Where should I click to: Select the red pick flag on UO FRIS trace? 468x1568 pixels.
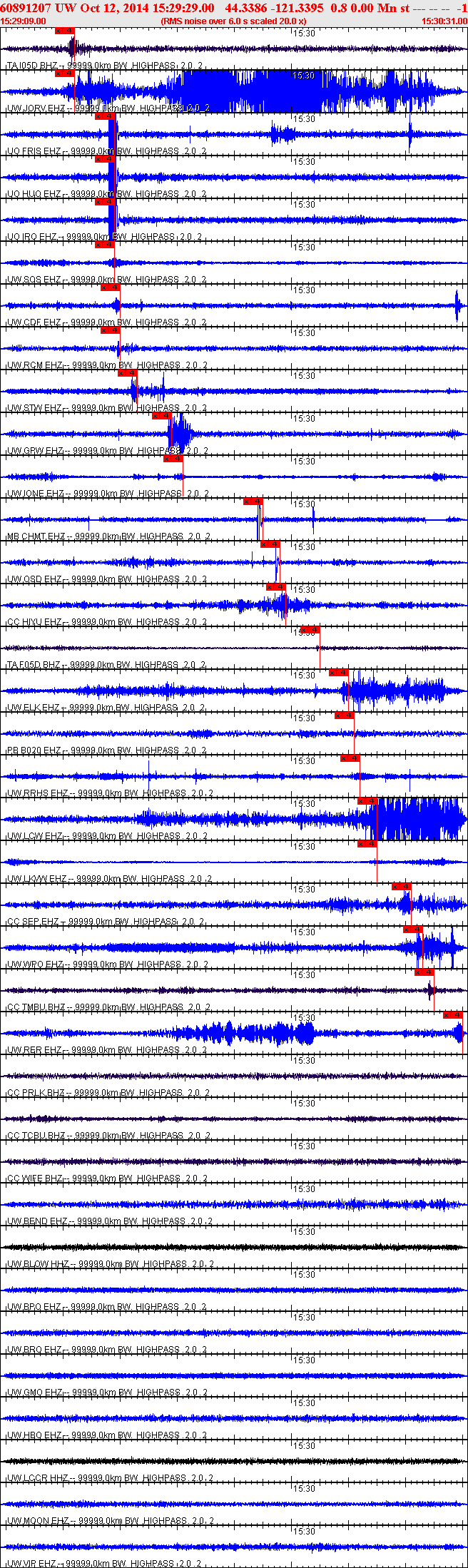104,116
